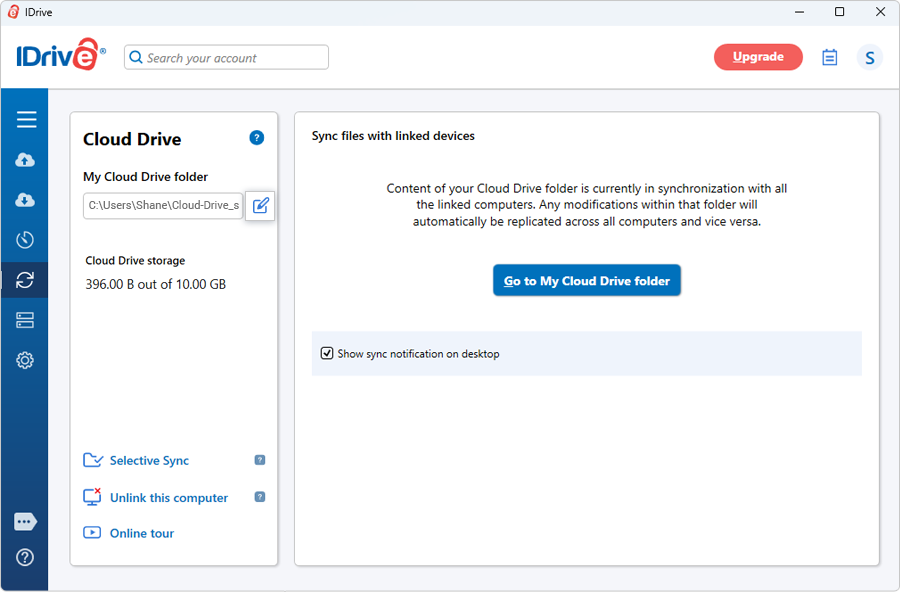Minimize the IDrive window
The height and width of the screenshot is (592, 900).
[x=799, y=12]
